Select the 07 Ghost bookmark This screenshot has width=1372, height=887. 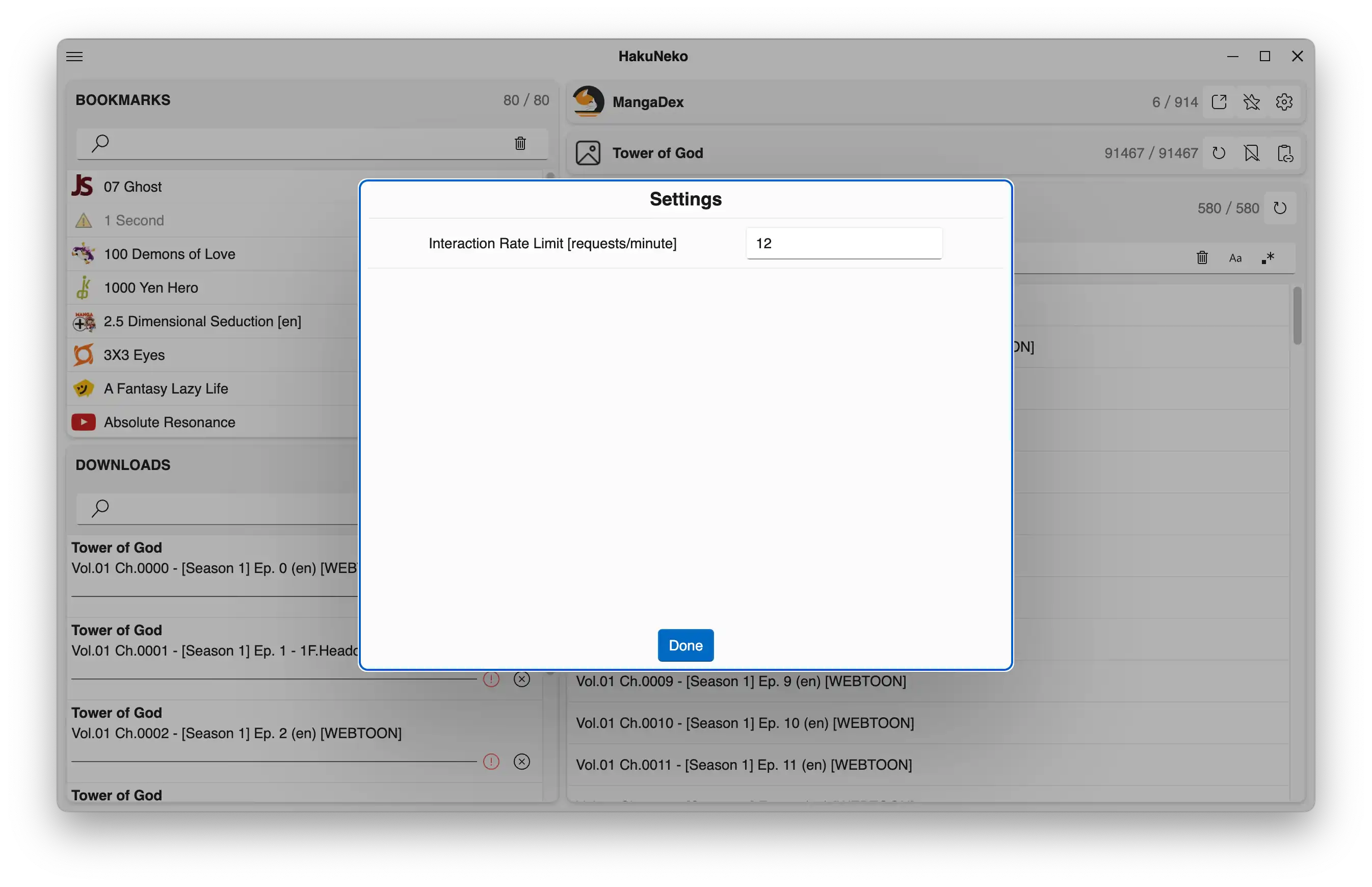[133, 187]
